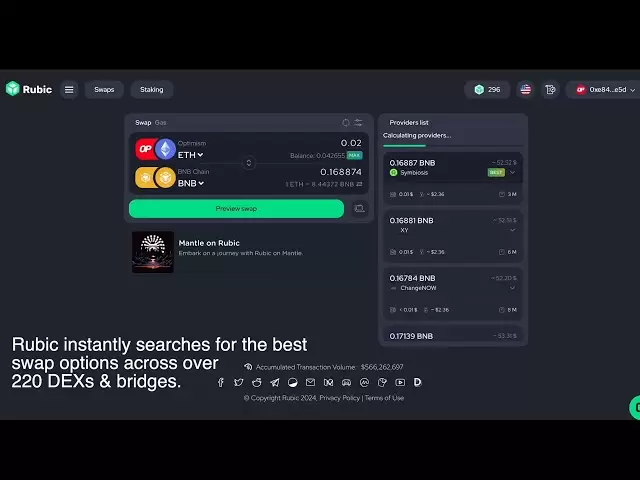
Task: Click the Preview swap button
Action: (x=236, y=209)
